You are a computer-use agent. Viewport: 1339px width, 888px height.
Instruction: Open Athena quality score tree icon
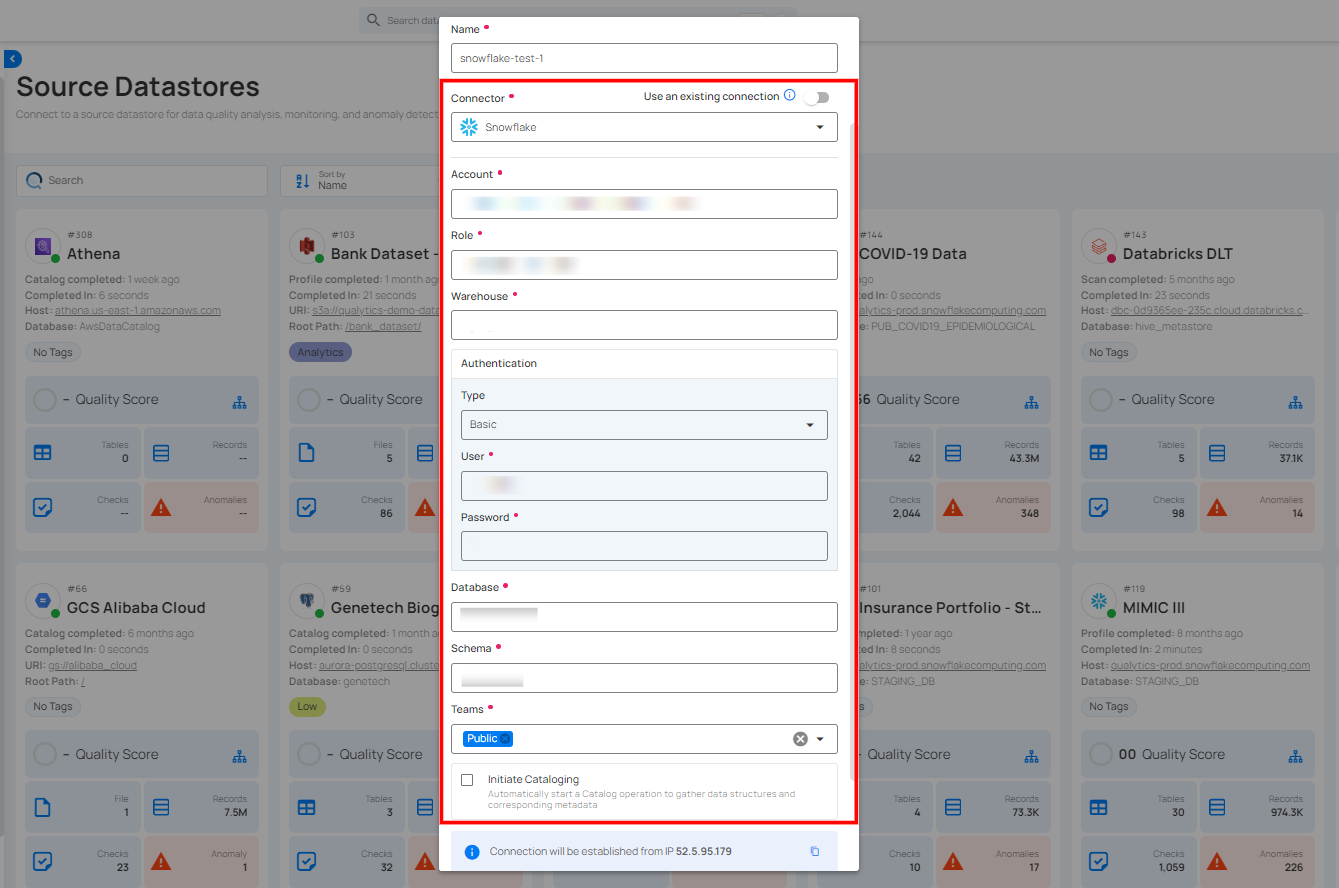[x=239, y=401]
